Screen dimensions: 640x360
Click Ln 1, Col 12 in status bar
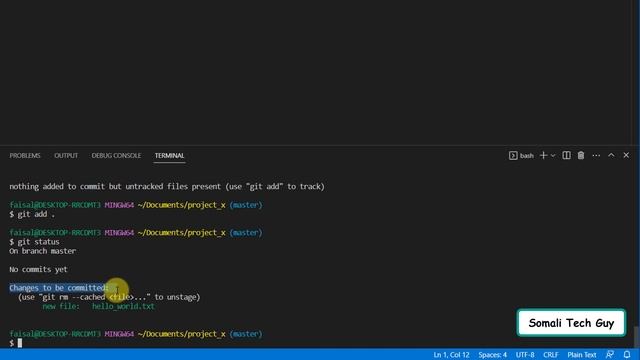point(451,355)
